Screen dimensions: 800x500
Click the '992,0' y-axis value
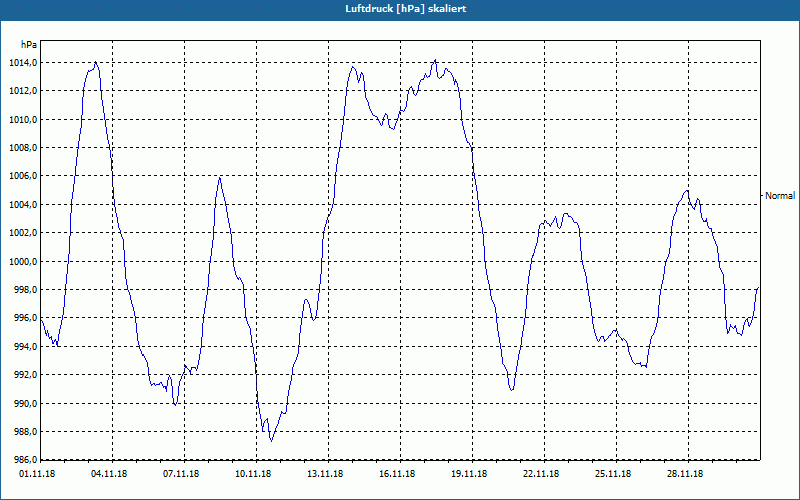coord(24,375)
